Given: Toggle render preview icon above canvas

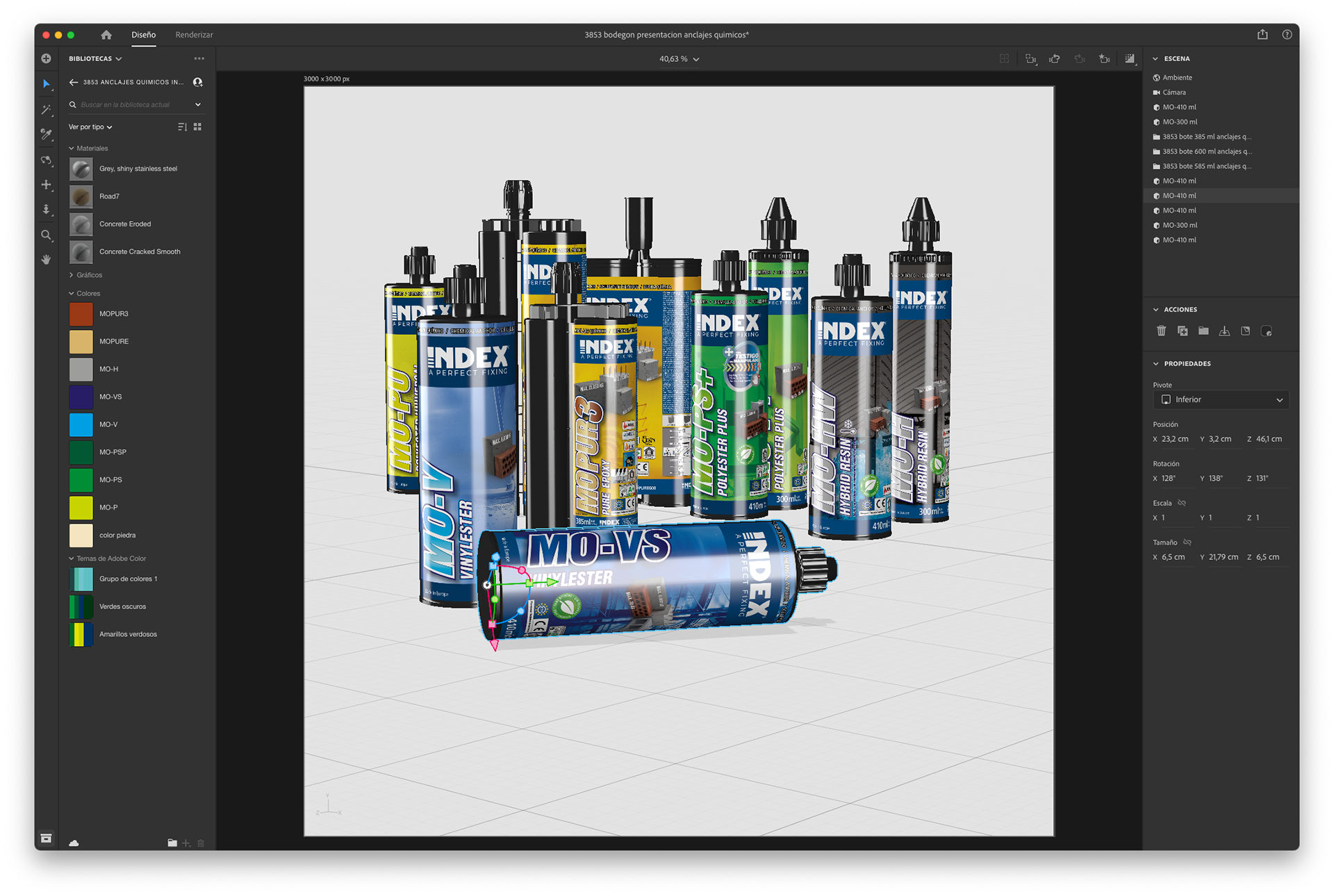Looking at the screenshot, I should click(1130, 59).
